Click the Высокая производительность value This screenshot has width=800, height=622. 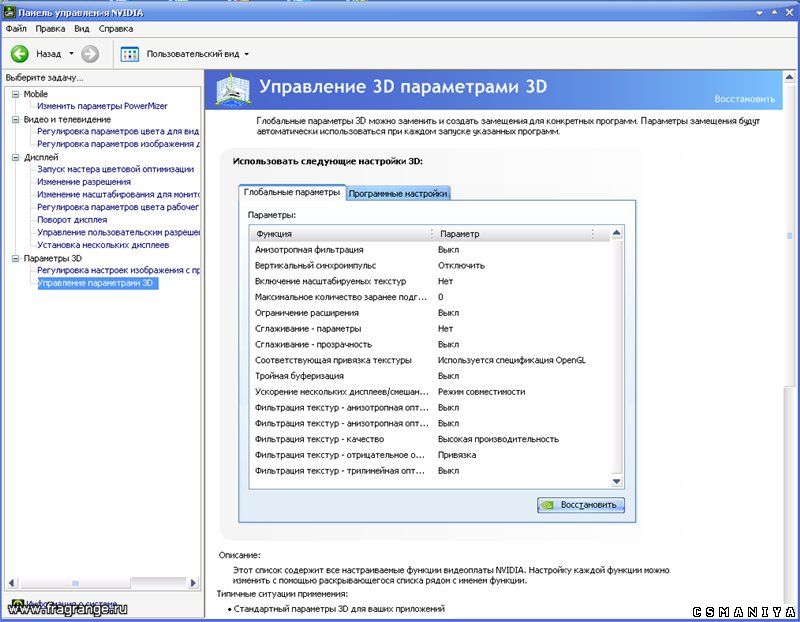coord(498,440)
